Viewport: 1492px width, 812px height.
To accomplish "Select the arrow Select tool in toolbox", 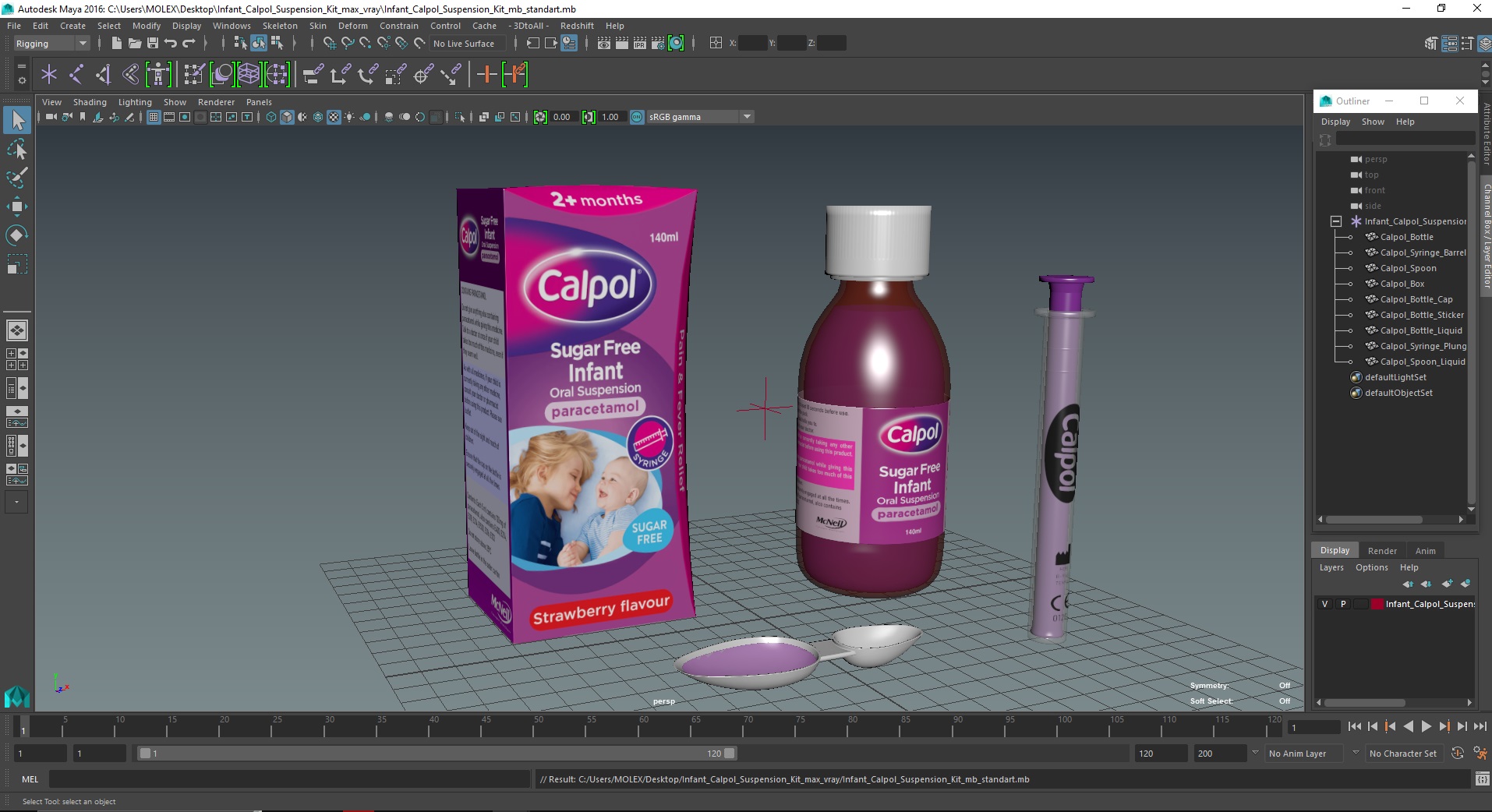I will point(17,120).
